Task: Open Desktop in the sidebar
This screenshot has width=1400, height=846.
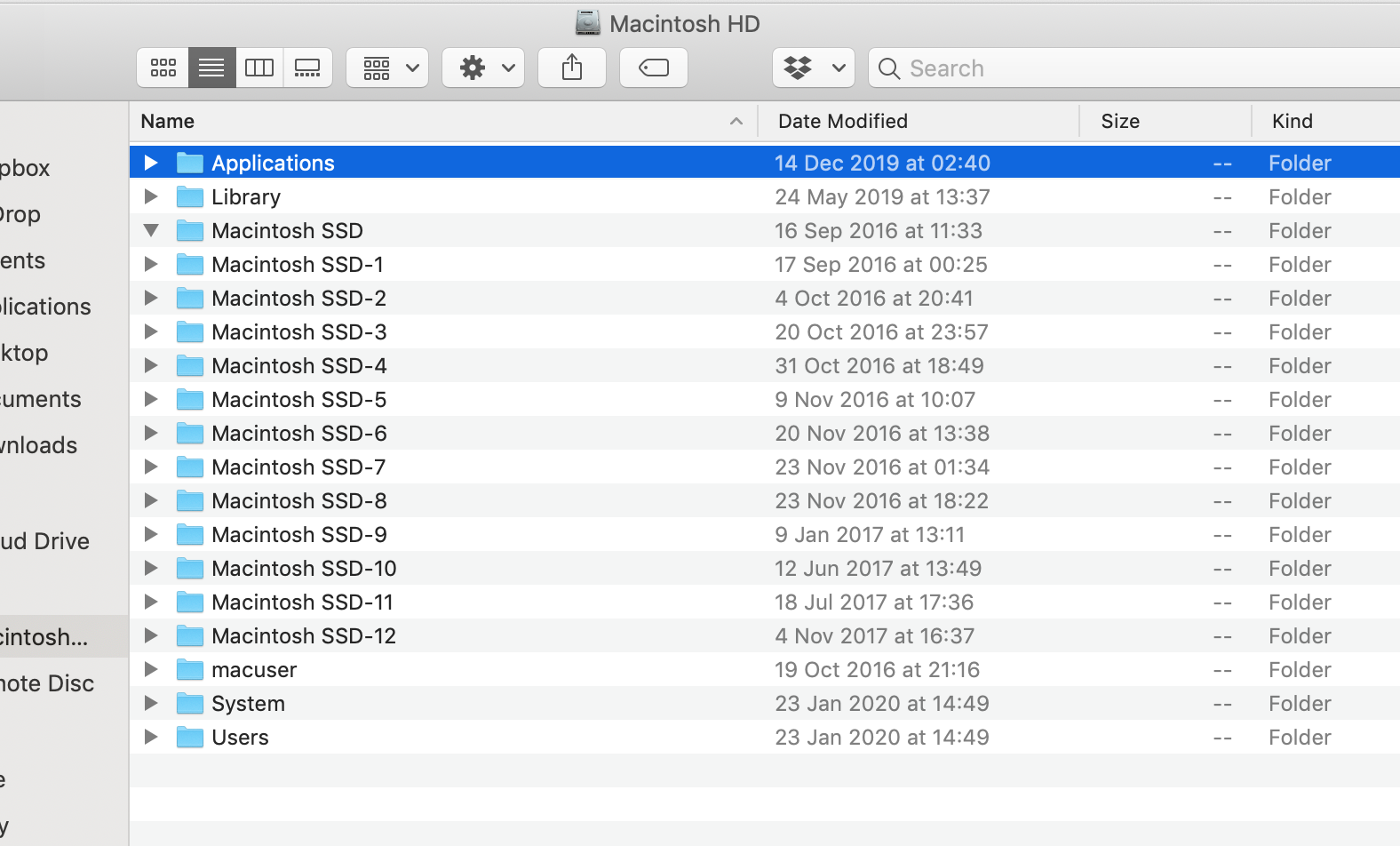Action: [24, 353]
